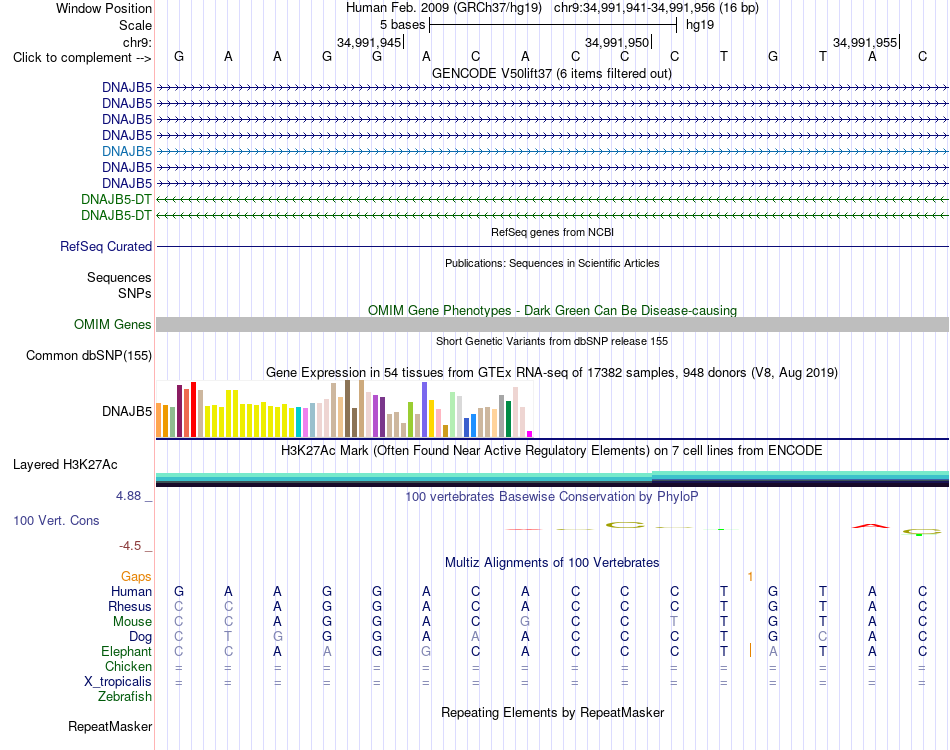Screen dimensions: 950x750
Task: Open 'RefSeq genes from NCBI' track title
Action: click(552, 232)
